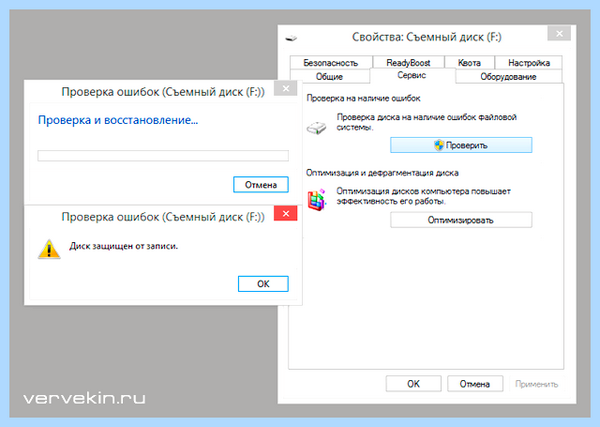Click the removable drive icon in Properties title bar

[291, 38]
